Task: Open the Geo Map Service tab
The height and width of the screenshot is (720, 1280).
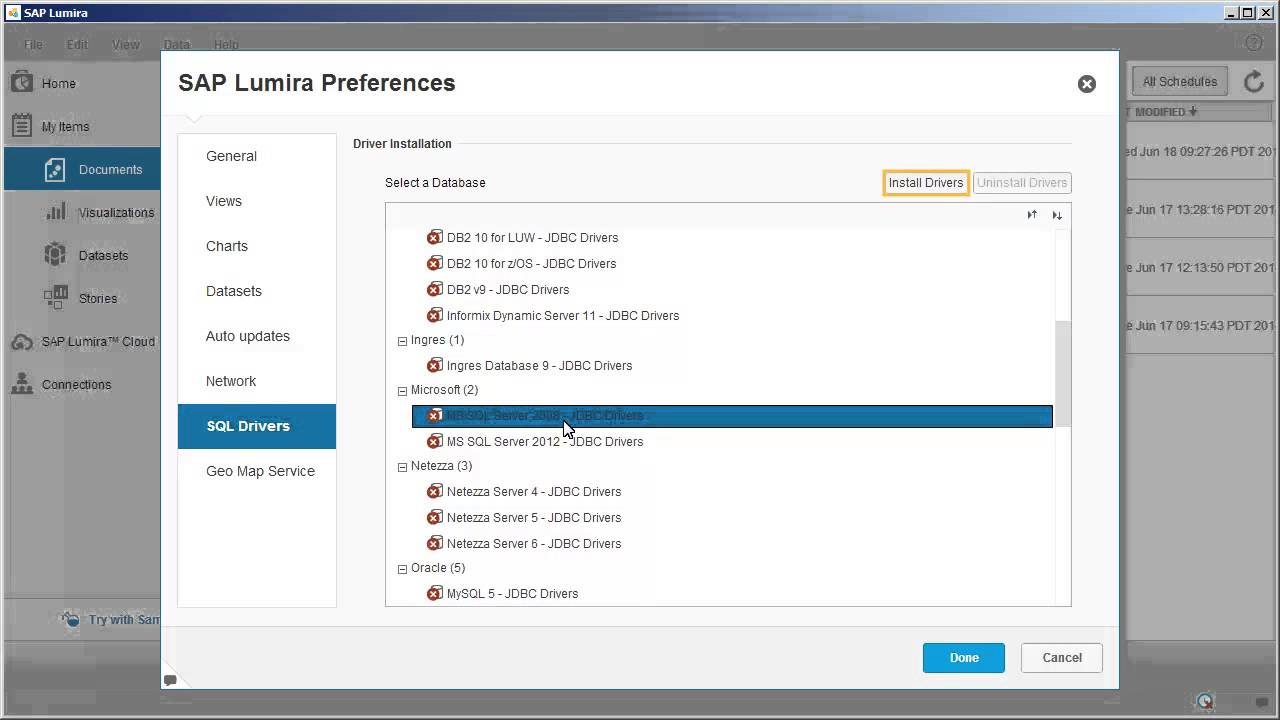Action: tap(257, 471)
